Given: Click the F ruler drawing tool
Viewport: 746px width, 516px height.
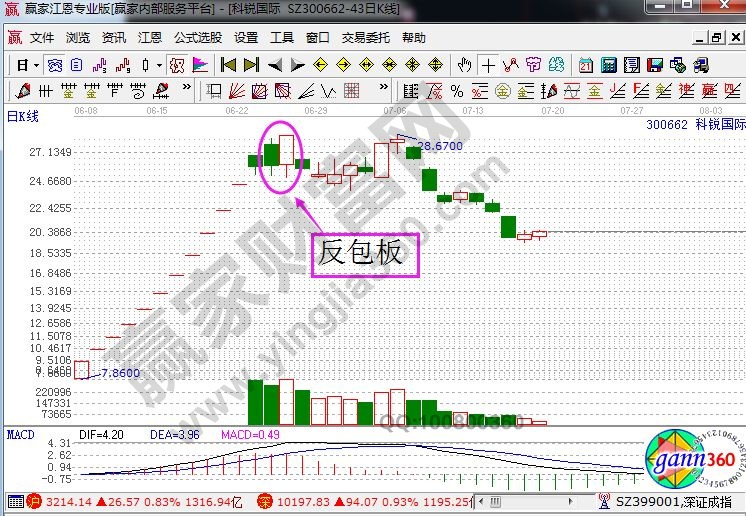Looking at the screenshot, I should 115,90.
